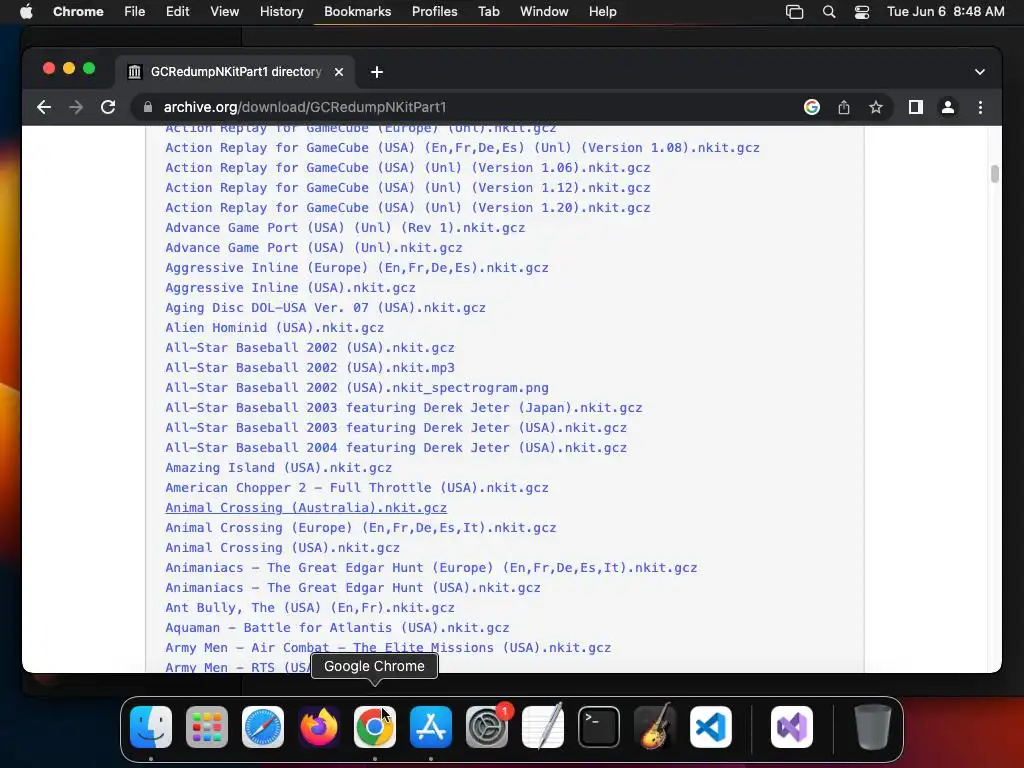
Task: Open the App Store from the Dock
Action: pyautogui.click(x=431, y=727)
